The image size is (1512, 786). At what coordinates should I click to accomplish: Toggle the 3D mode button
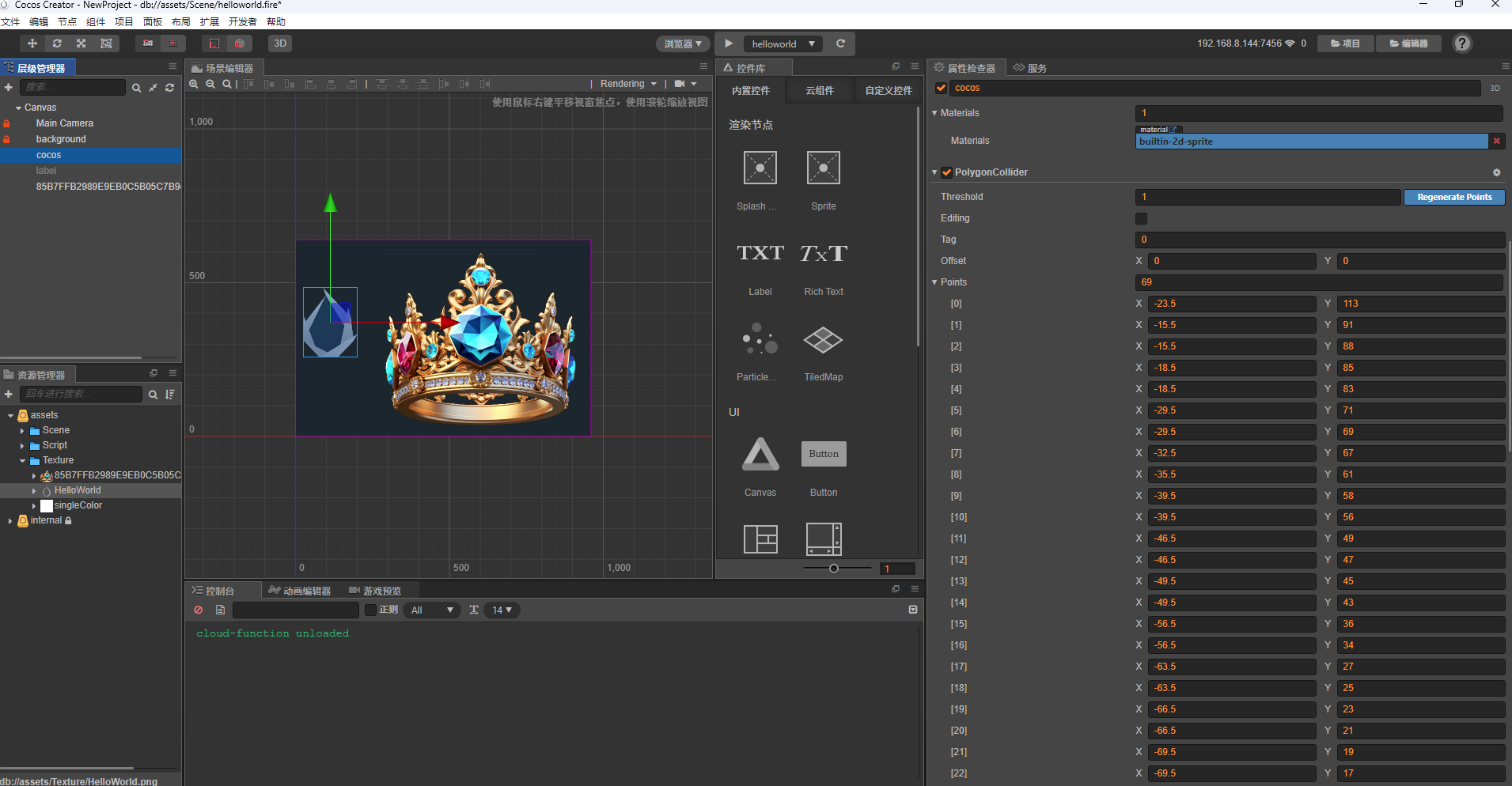[x=280, y=43]
